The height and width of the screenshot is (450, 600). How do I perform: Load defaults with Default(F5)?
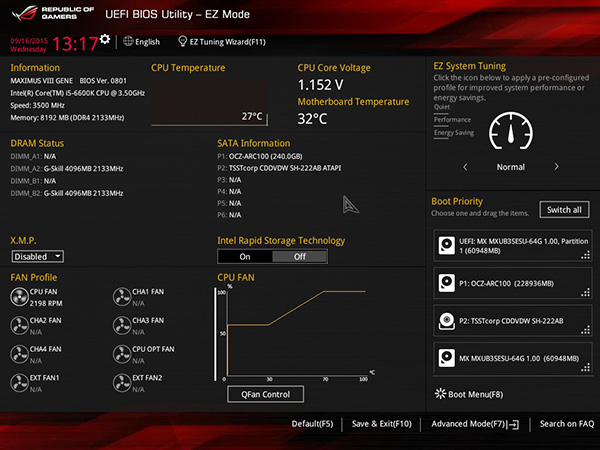coord(312,424)
